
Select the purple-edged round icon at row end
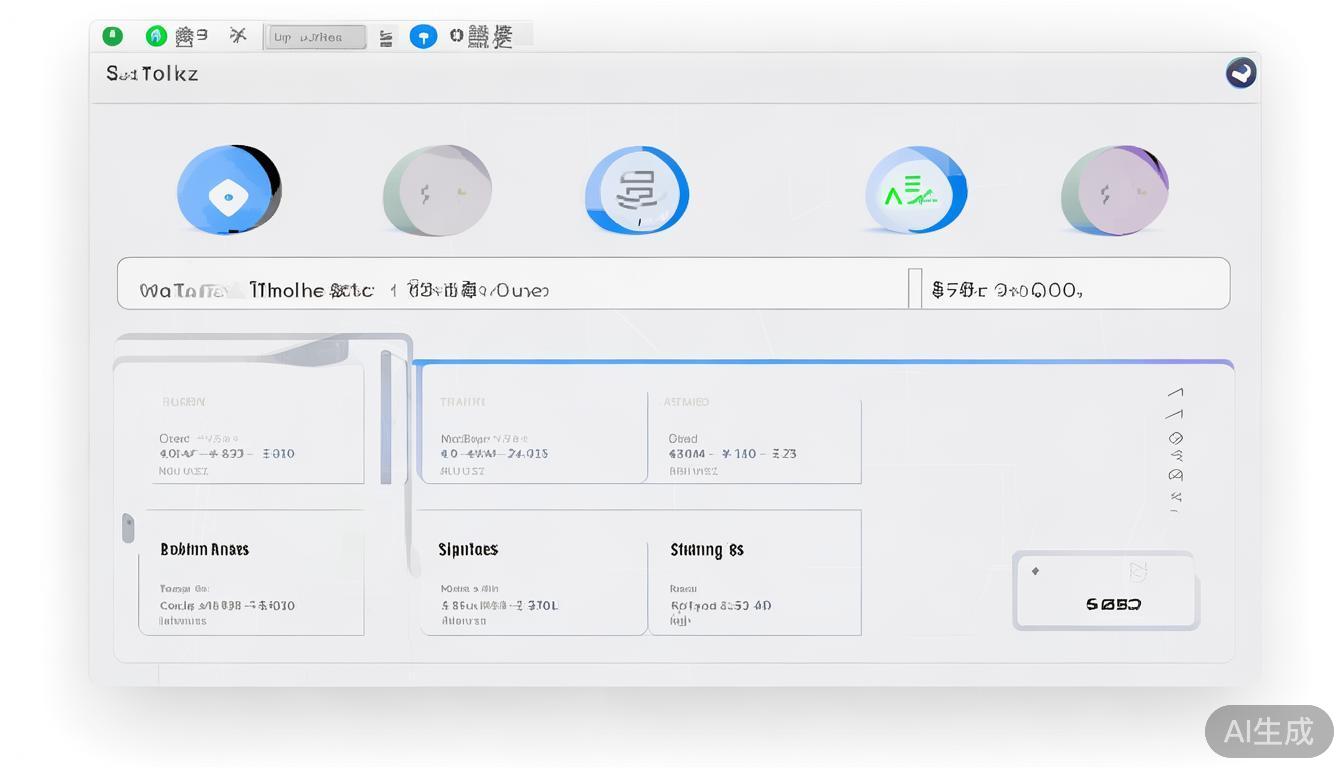pos(1114,190)
